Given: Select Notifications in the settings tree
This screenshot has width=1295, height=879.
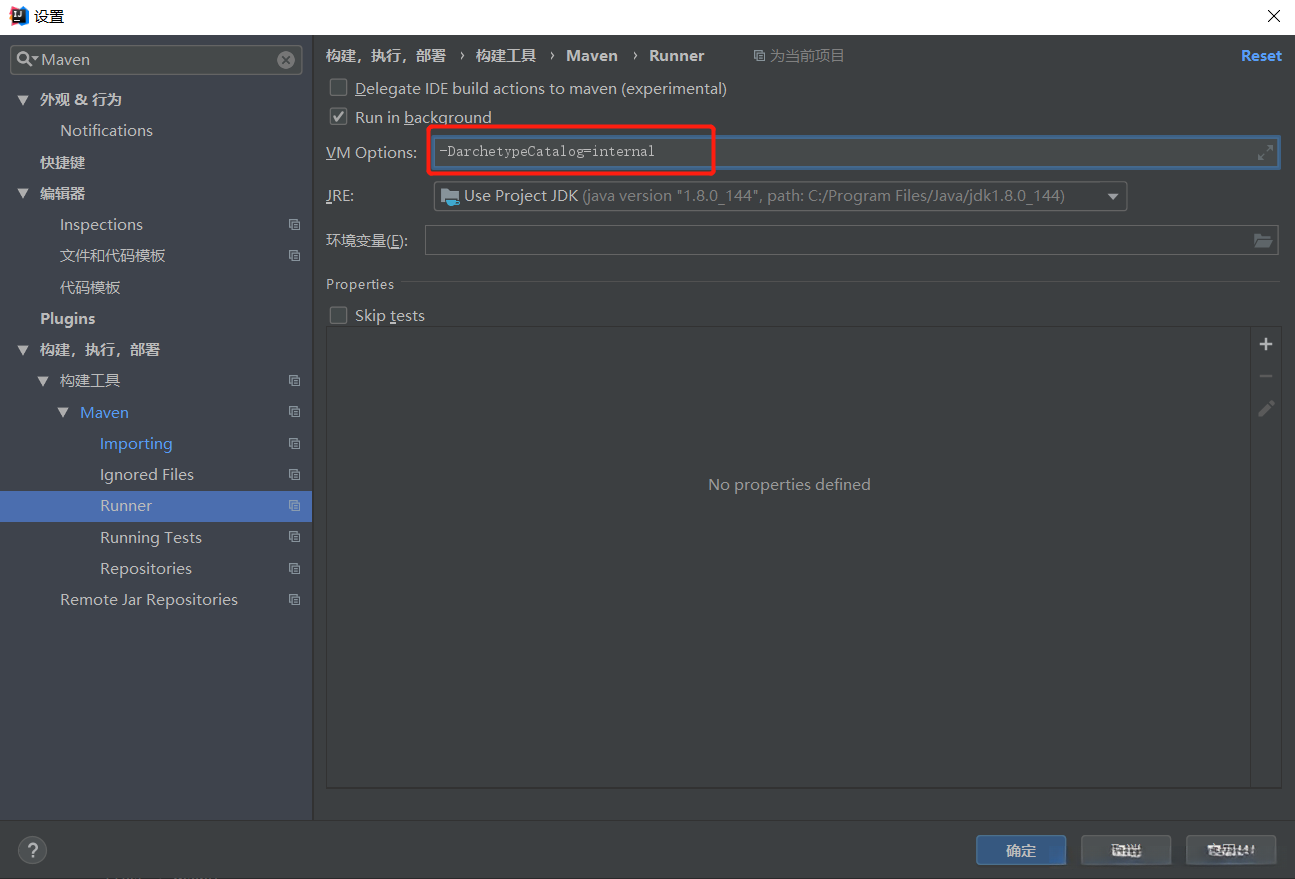Looking at the screenshot, I should pos(106,131).
